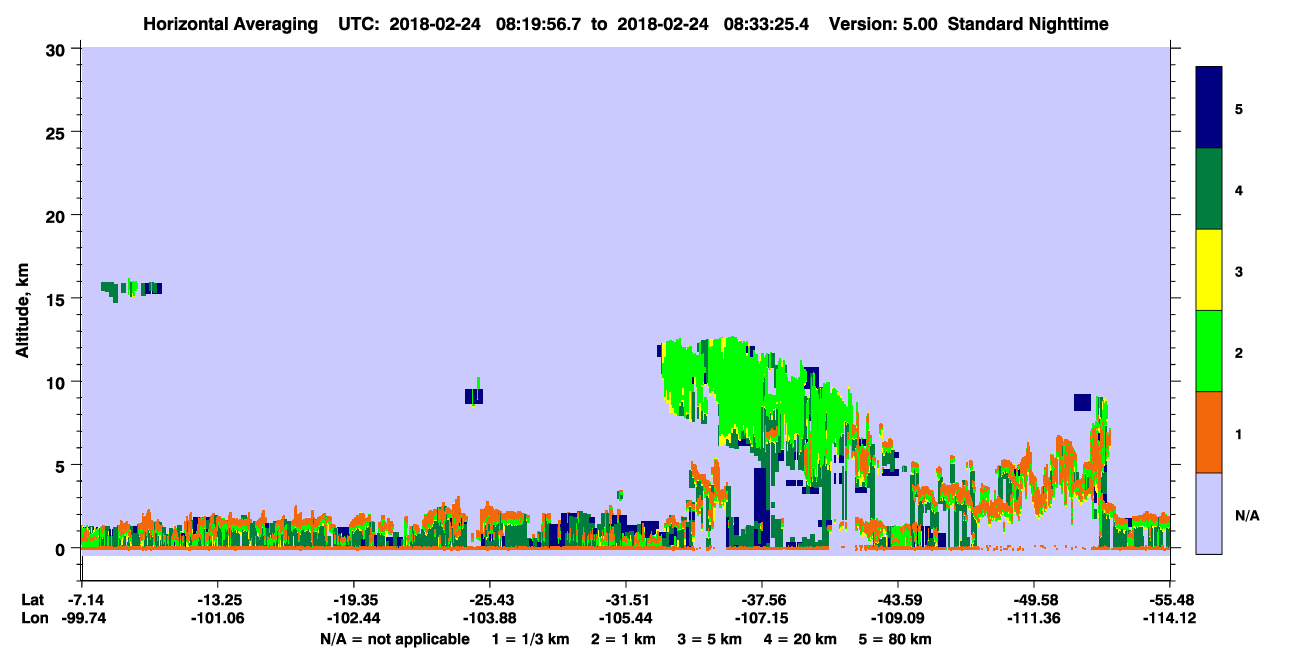Screen dimensions: 1300x667
Task: Click the latitude value -49.58
Action: pyautogui.click(x=1033, y=600)
